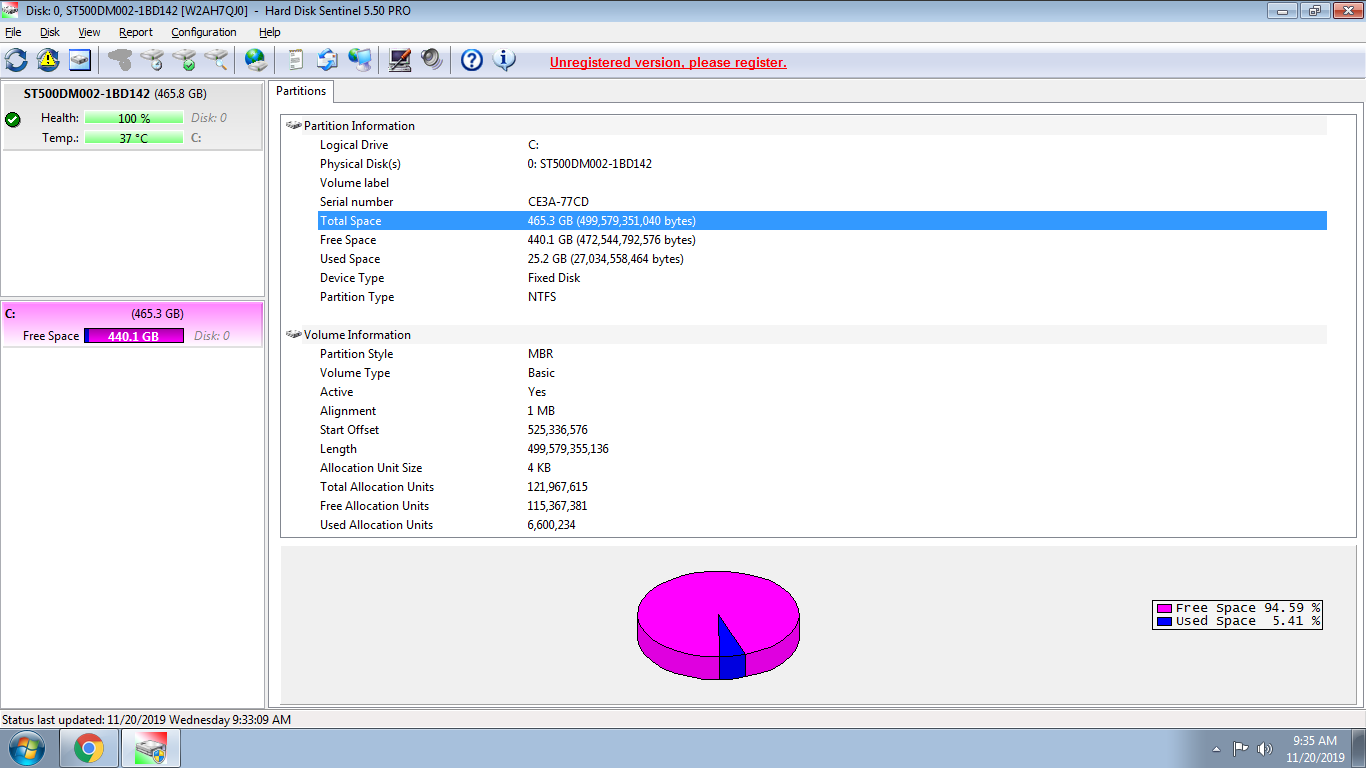Select the highlighted Total Space row

pos(822,221)
